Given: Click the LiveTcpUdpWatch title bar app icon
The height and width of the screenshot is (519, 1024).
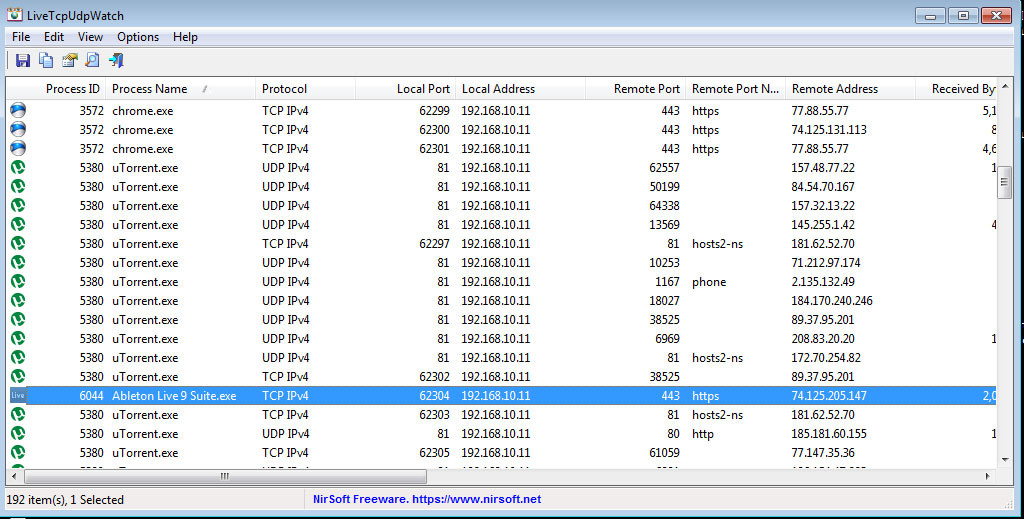Looking at the screenshot, I should (x=14, y=15).
